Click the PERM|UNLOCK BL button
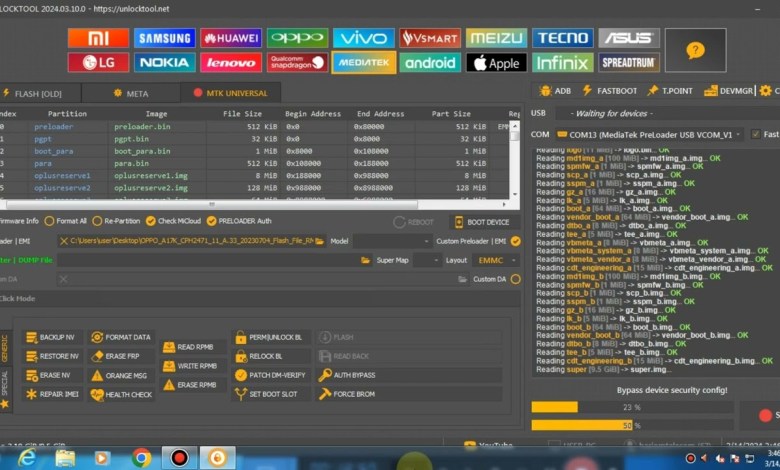 (x=270, y=337)
